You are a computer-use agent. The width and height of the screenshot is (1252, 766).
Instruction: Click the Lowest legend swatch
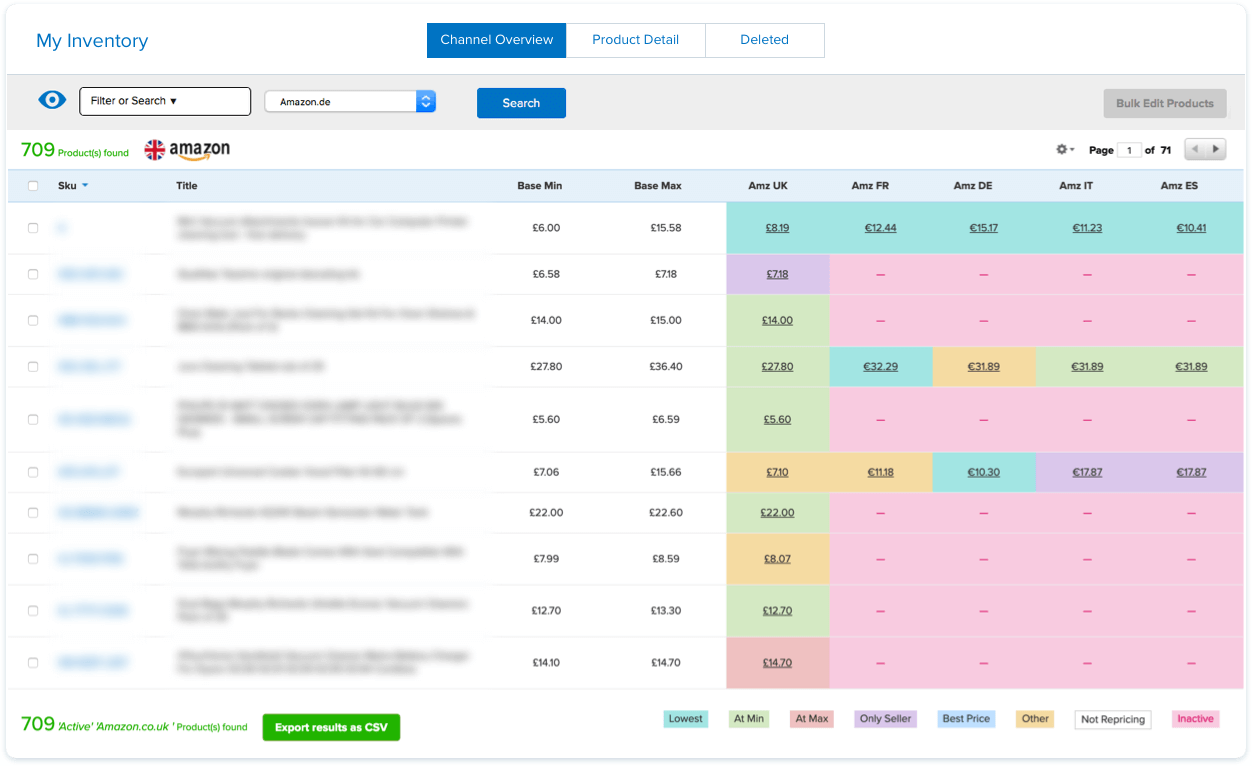686,719
